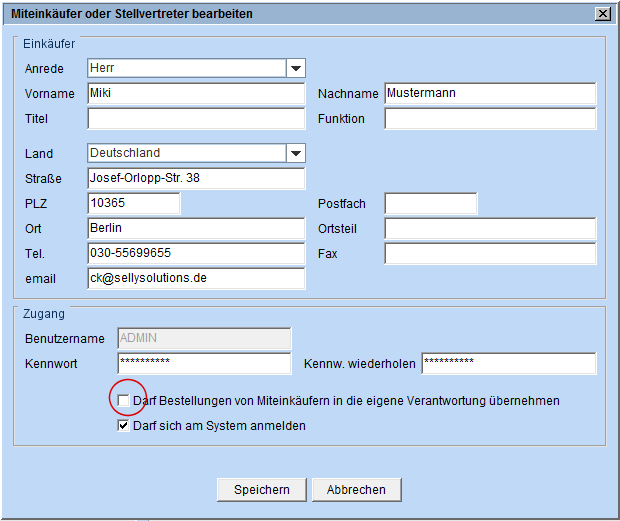Focus the Ort field containing Berlin
Image resolution: width=620 pixels, height=521 pixels.
click(x=195, y=229)
